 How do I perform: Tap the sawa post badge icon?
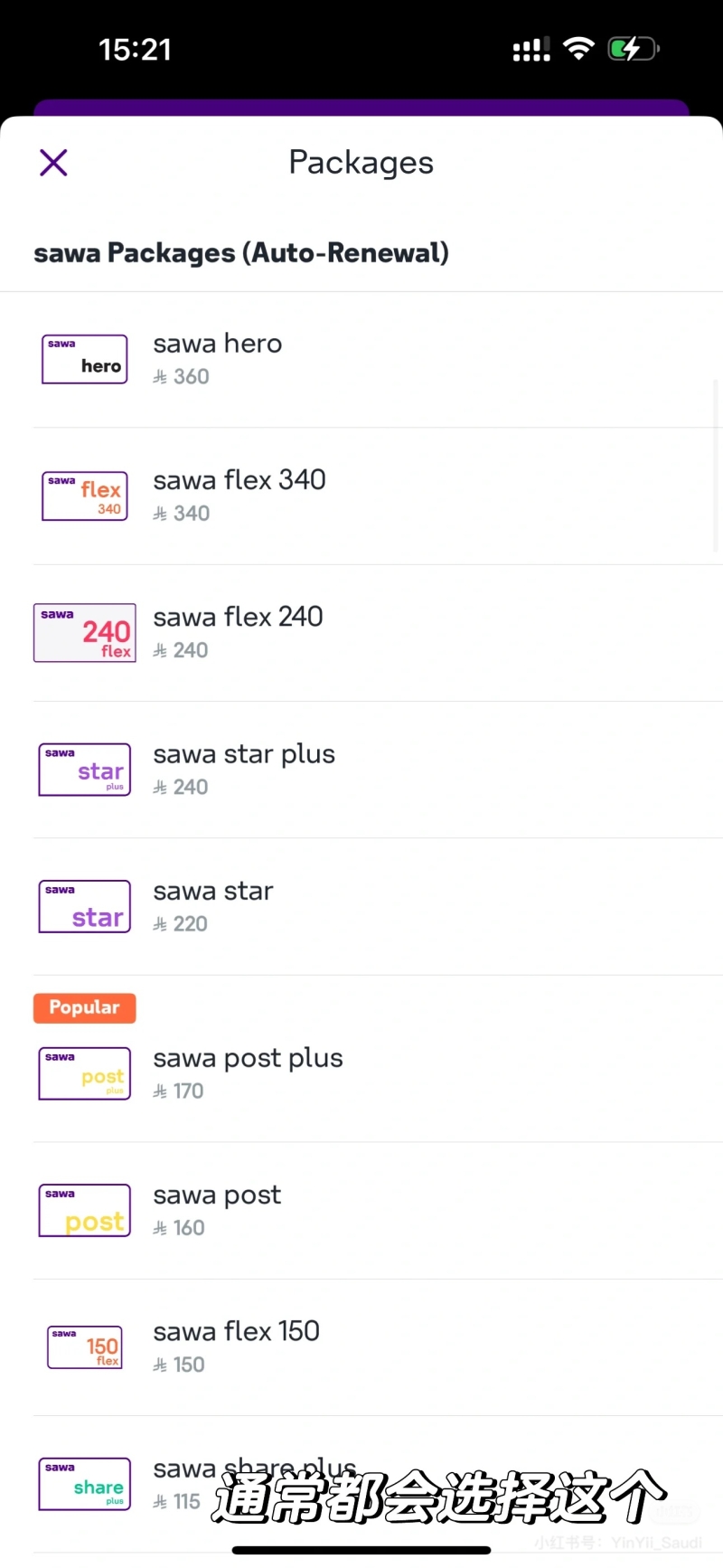(x=85, y=1210)
